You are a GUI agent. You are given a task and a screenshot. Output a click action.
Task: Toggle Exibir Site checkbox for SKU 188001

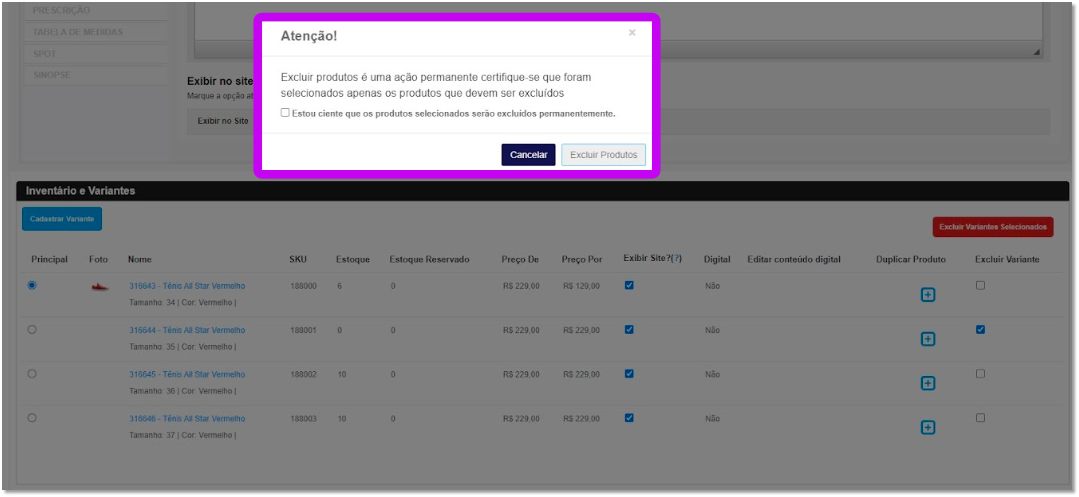coord(629,330)
